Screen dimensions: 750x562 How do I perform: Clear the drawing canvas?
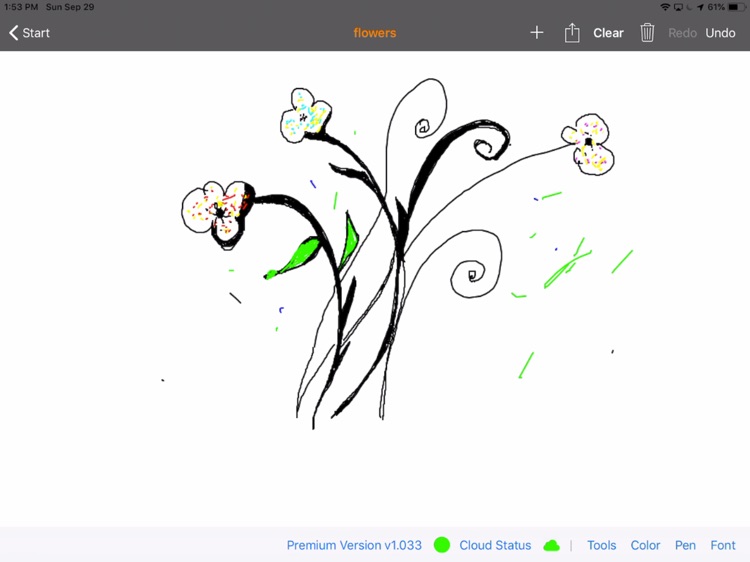point(608,33)
